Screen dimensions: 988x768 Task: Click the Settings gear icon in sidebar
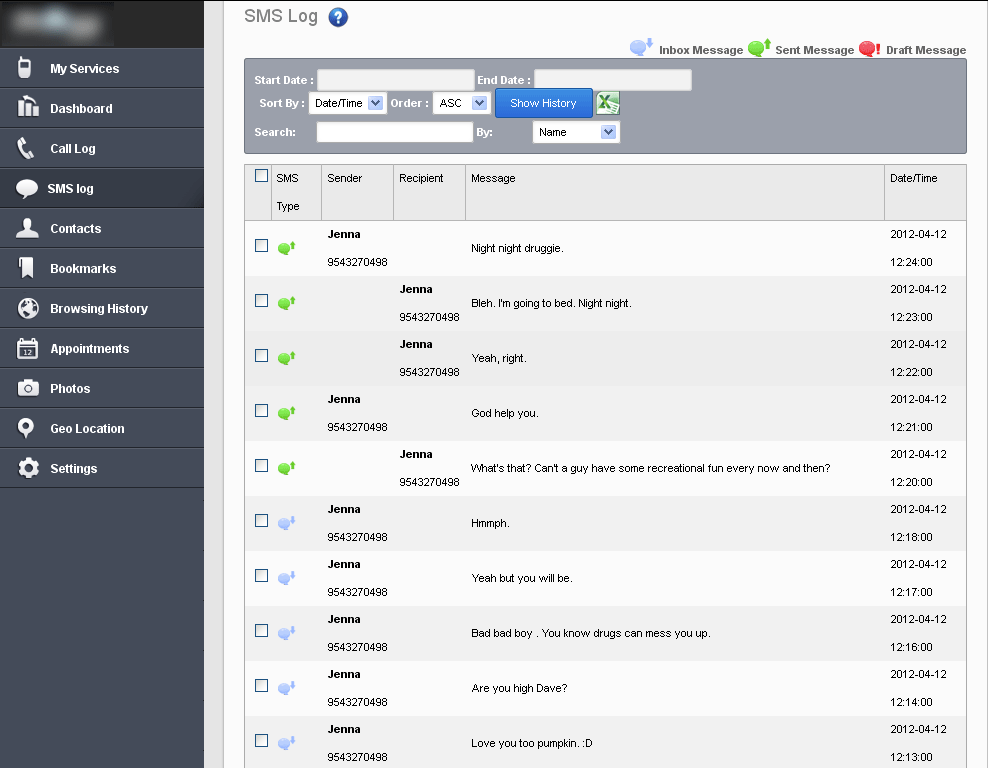pyautogui.click(x=28, y=468)
